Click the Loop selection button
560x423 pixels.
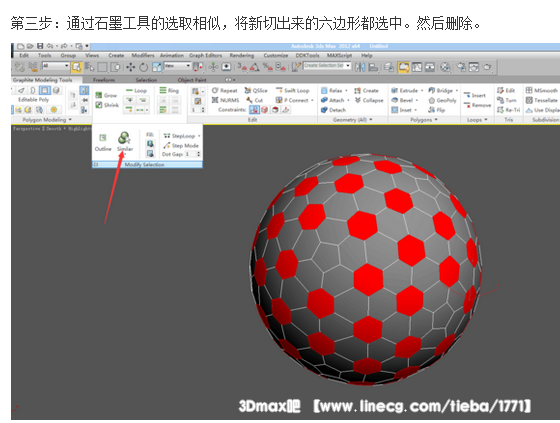tap(136, 91)
